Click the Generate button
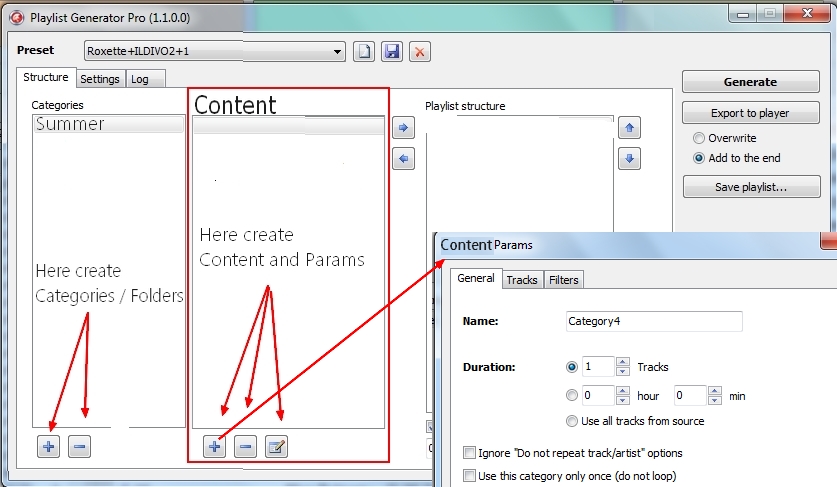The height and width of the screenshot is (487, 837). point(751,82)
